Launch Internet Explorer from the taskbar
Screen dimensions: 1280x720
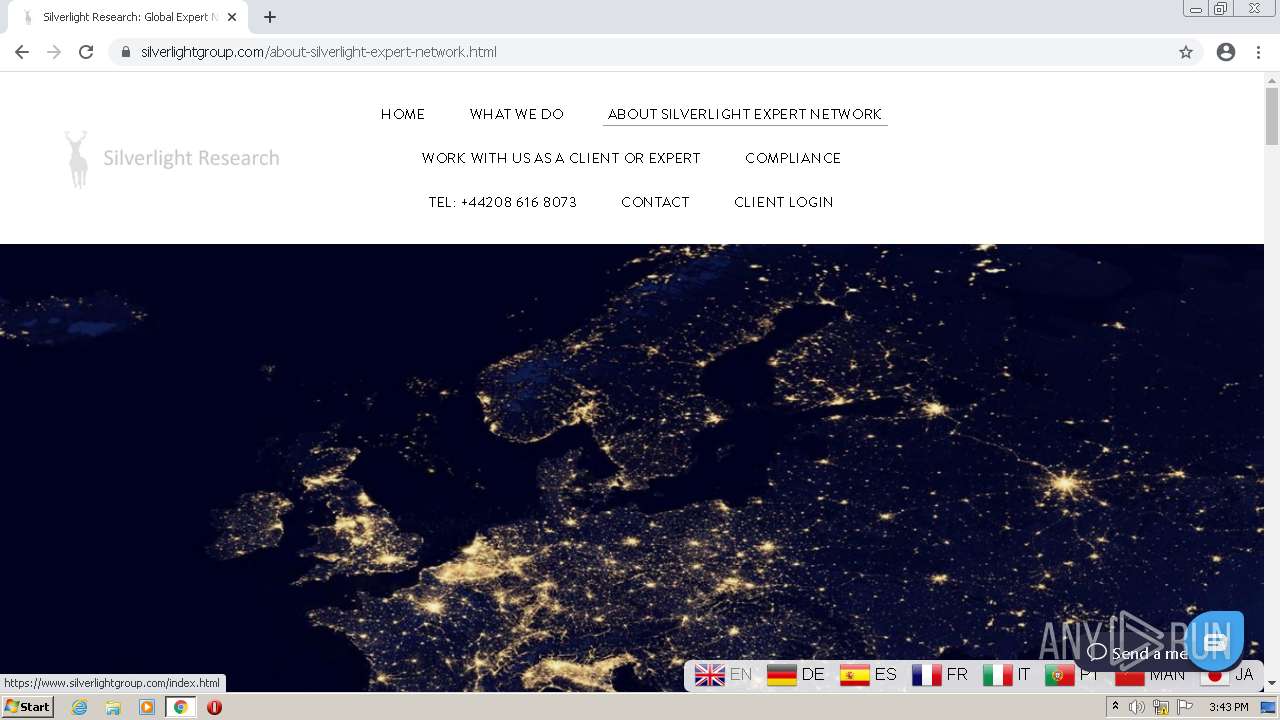[x=79, y=707]
